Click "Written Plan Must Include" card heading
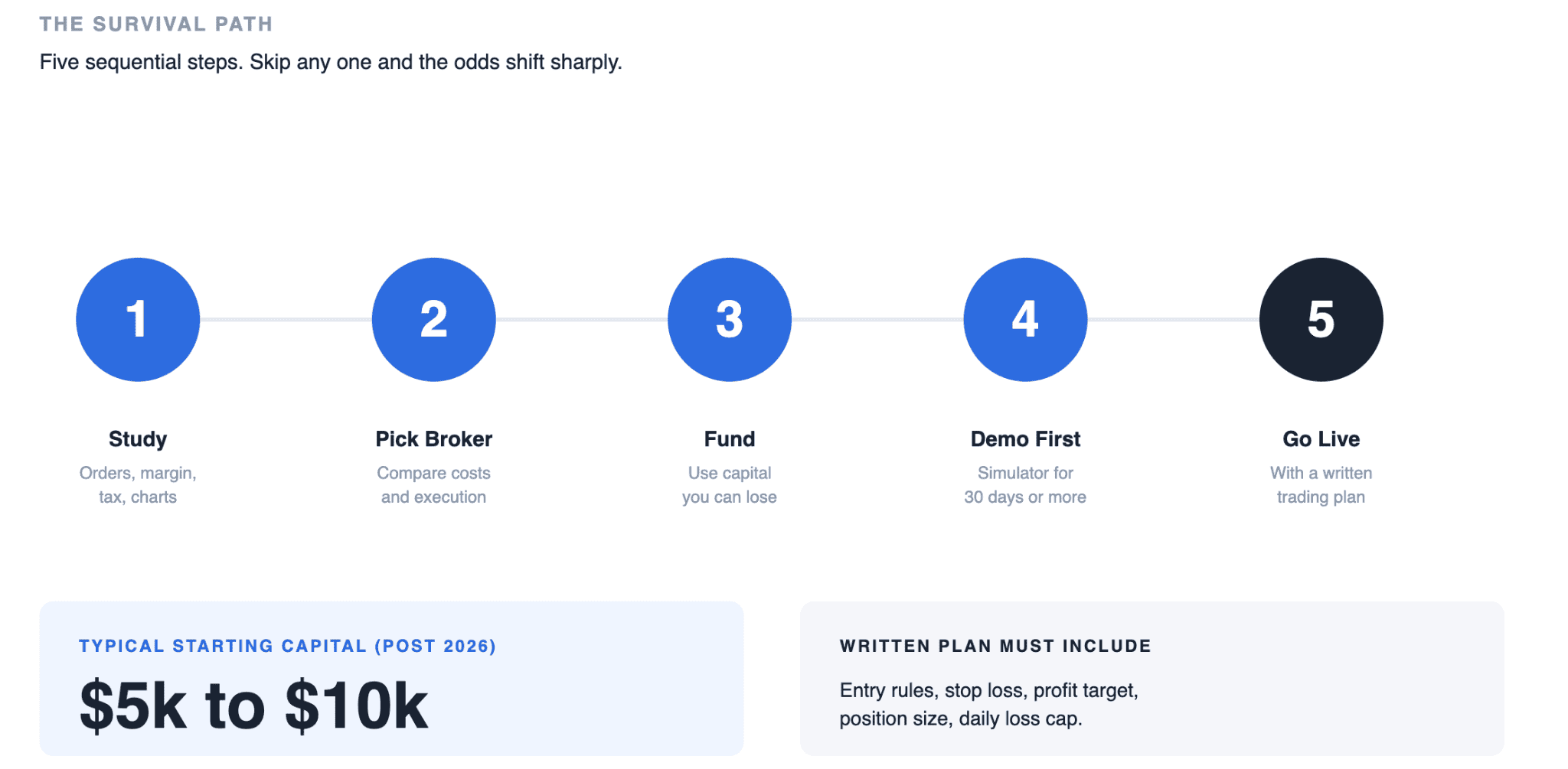This screenshot has height=769, width=1568. [x=995, y=646]
